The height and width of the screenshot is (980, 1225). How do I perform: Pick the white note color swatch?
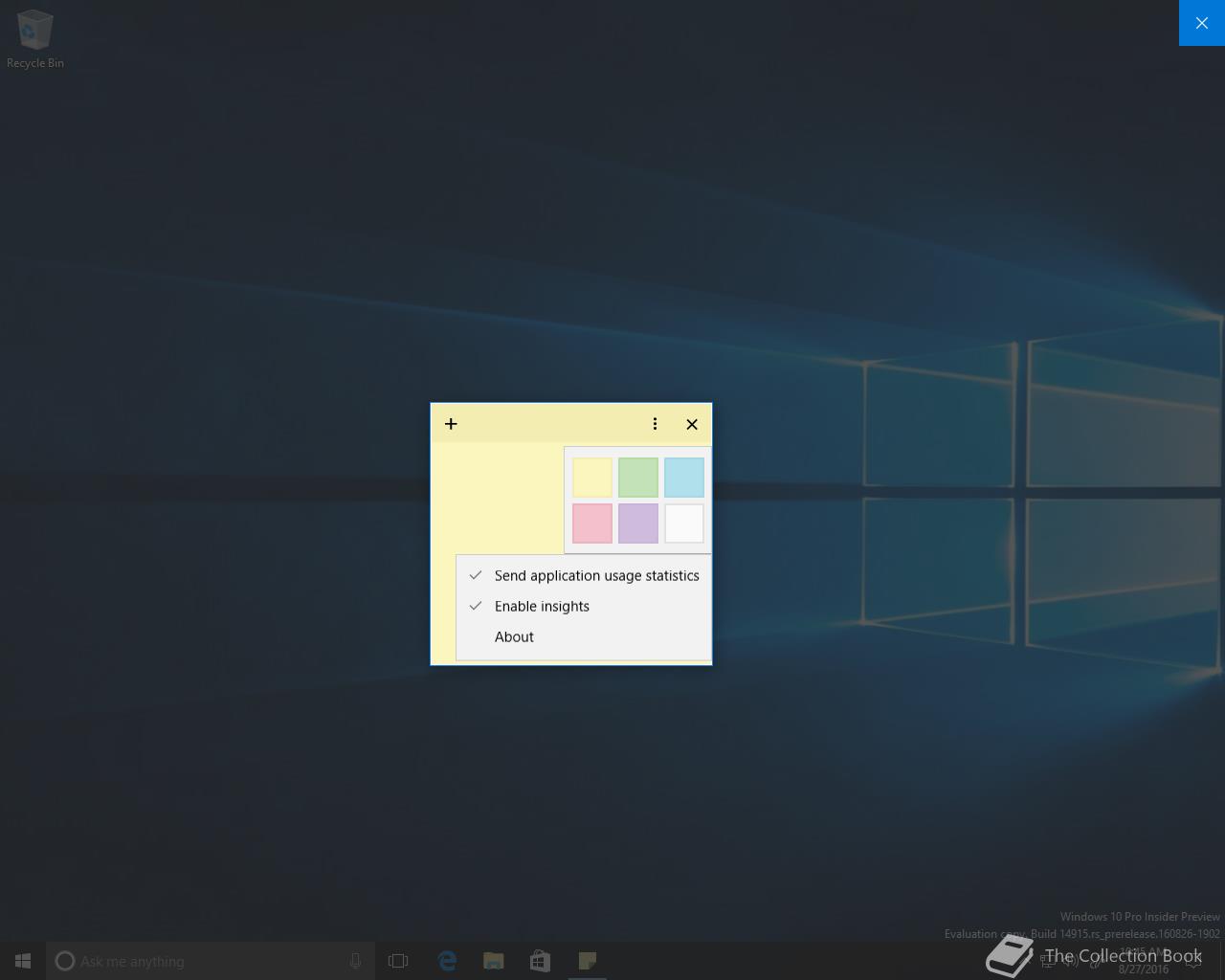[x=684, y=523]
